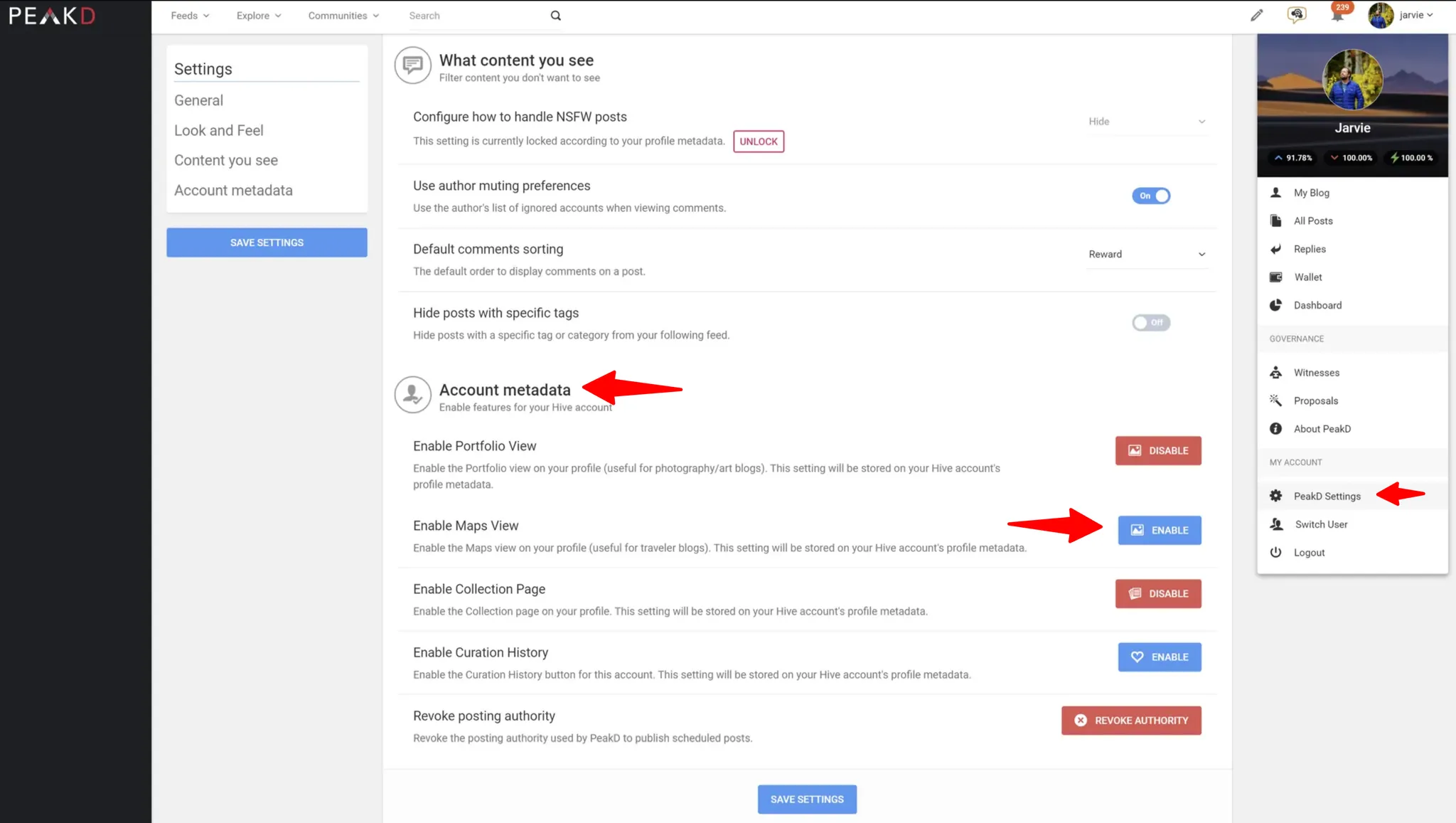This screenshot has width=1456, height=823.
Task: Click Jarvie profile picture in dropdown panel
Action: (x=1352, y=80)
